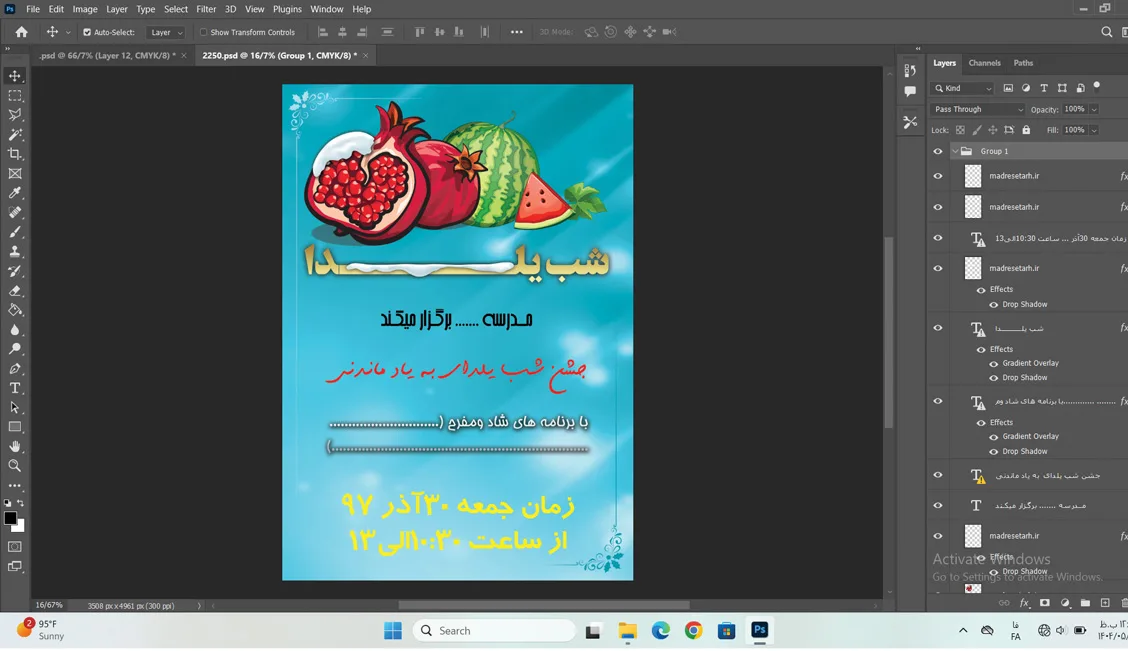Select the Dodge tool
Viewport: 1128px width, 651px height.
[x=14, y=349]
